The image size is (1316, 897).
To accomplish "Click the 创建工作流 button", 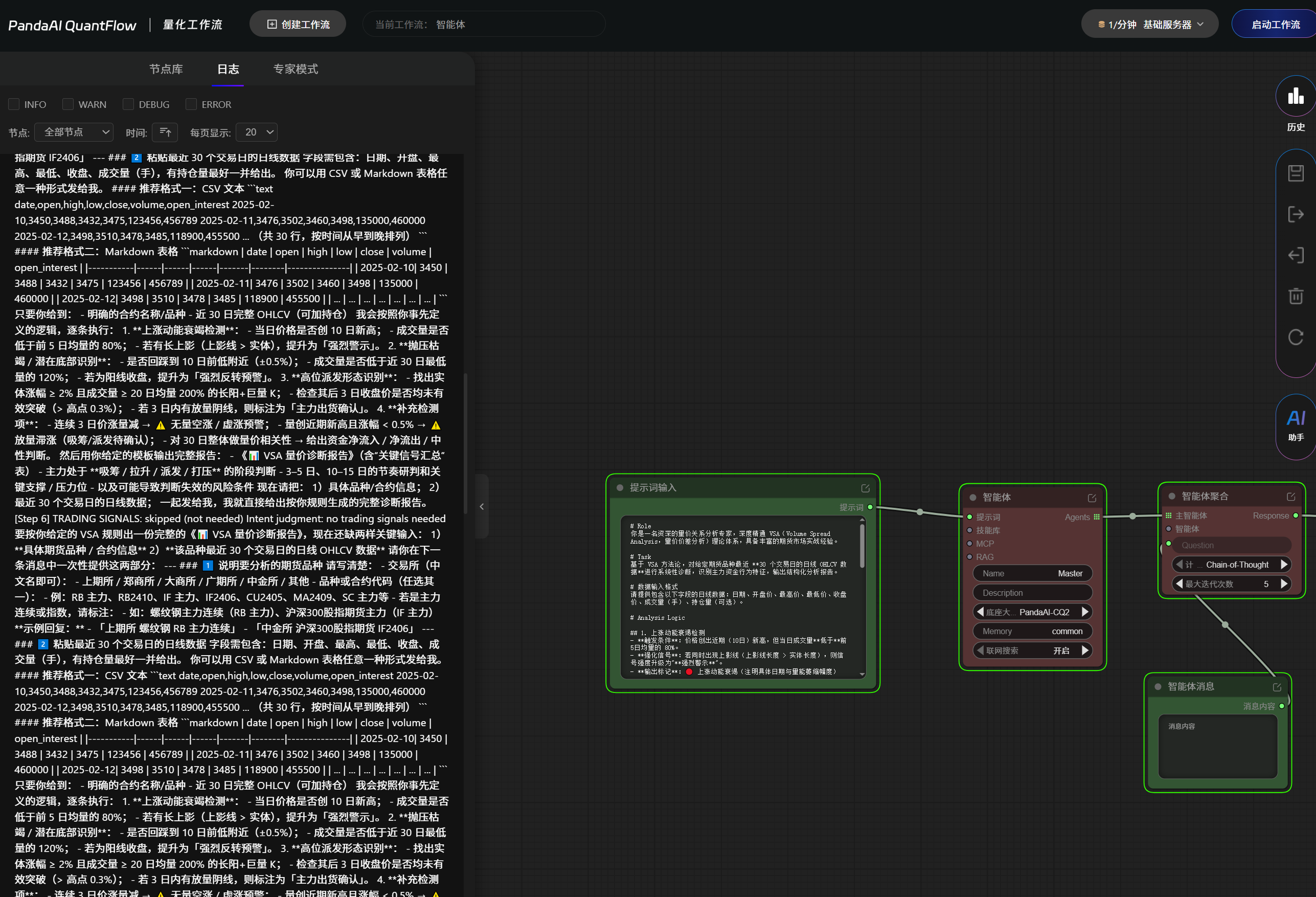I will [298, 25].
